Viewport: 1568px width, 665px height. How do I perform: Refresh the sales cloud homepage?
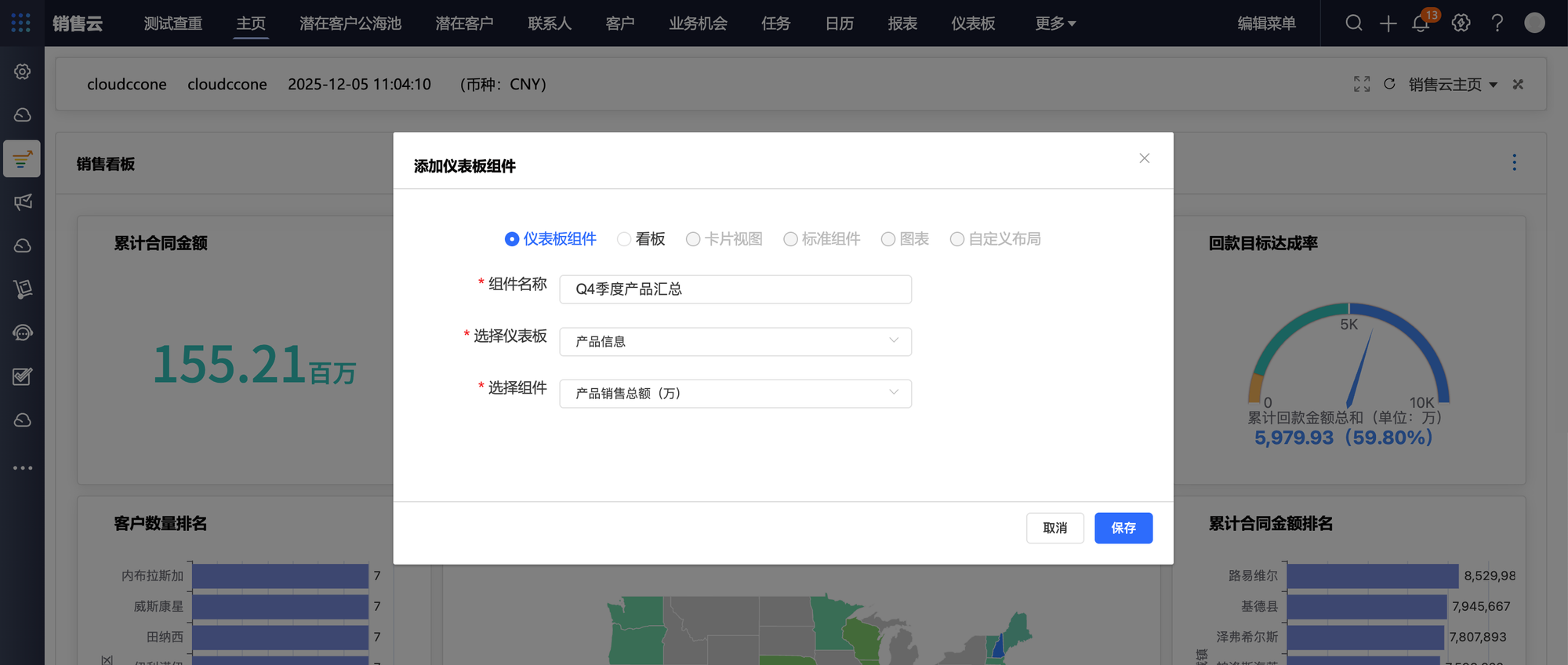(1389, 84)
